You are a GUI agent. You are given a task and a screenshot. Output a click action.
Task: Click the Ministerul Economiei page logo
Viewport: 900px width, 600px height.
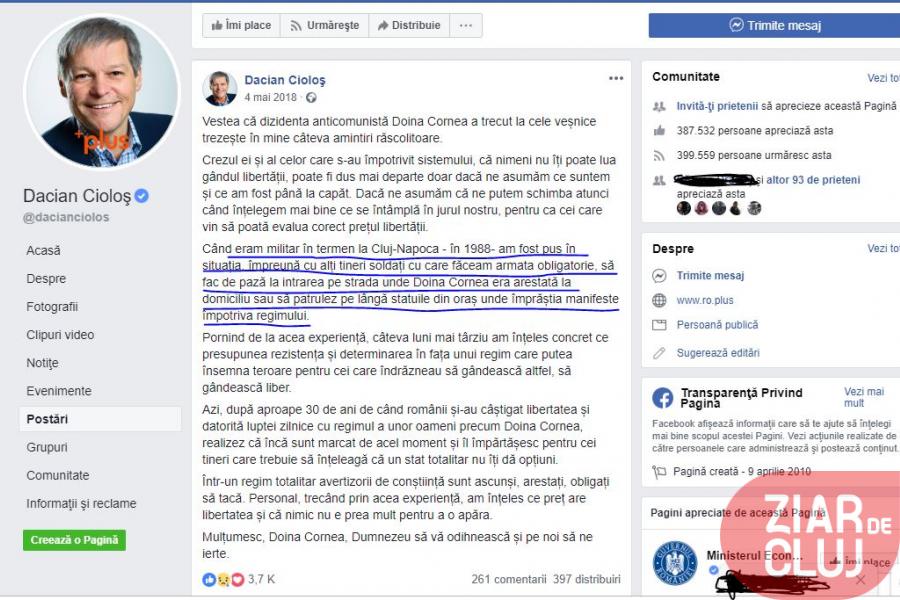[676, 564]
